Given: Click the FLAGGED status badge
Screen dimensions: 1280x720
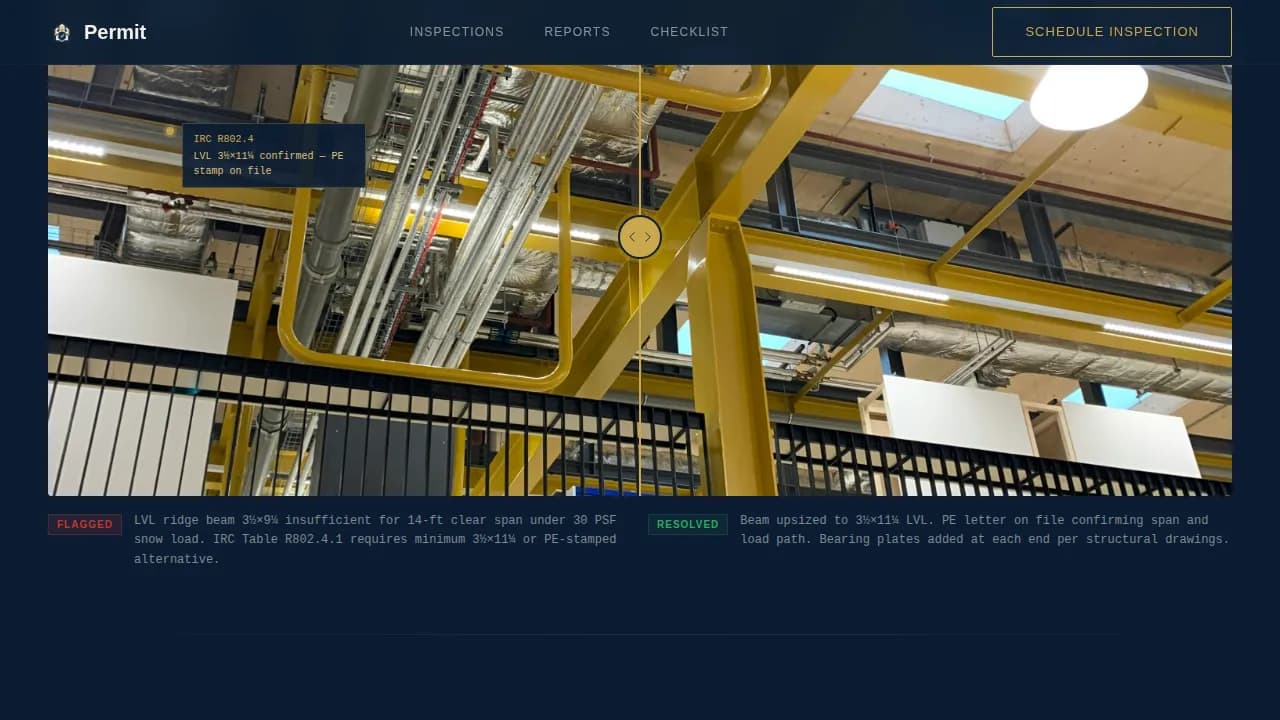Looking at the screenshot, I should [x=85, y=524].
